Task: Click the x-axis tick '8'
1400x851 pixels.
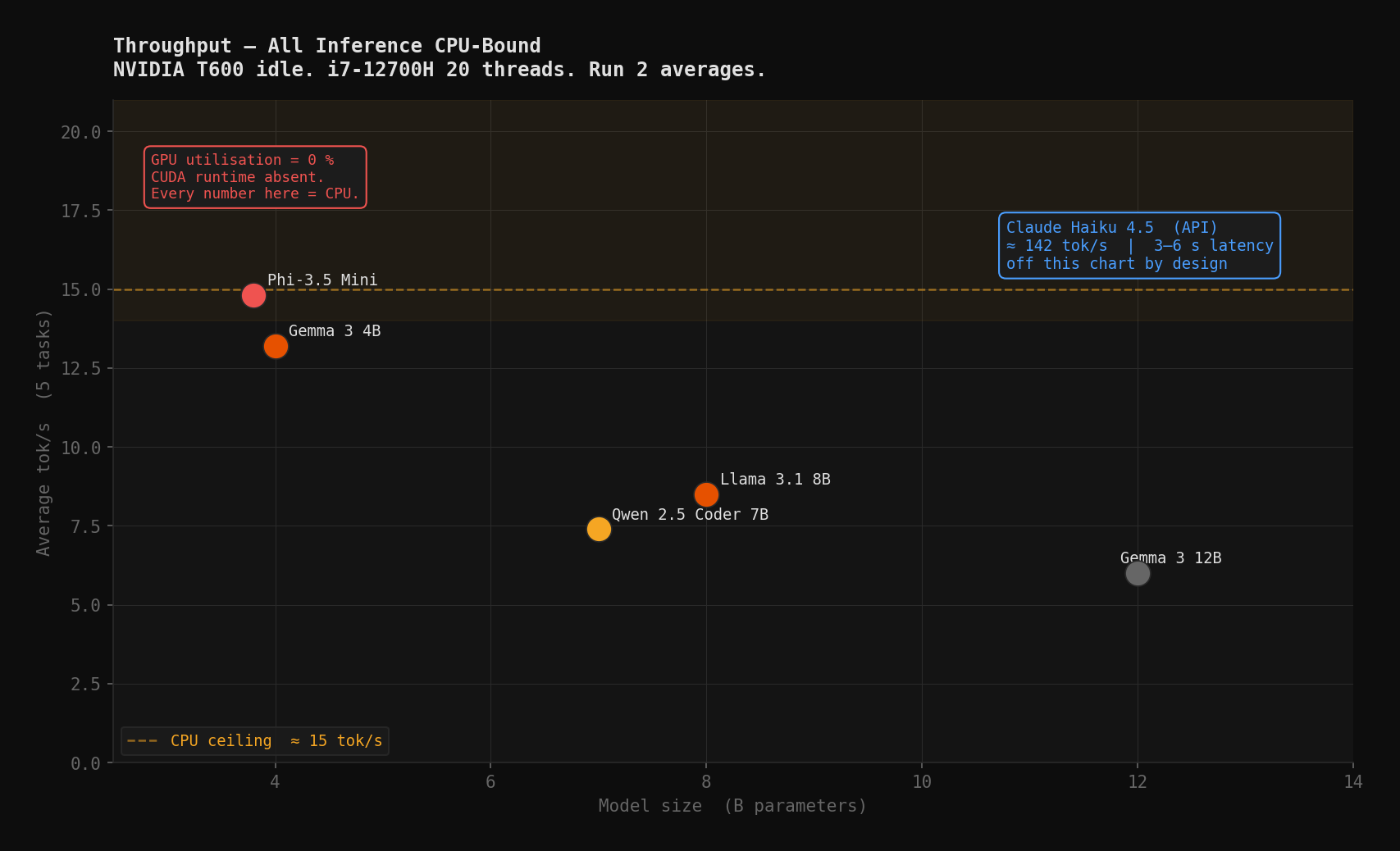Action: (706, 782)
